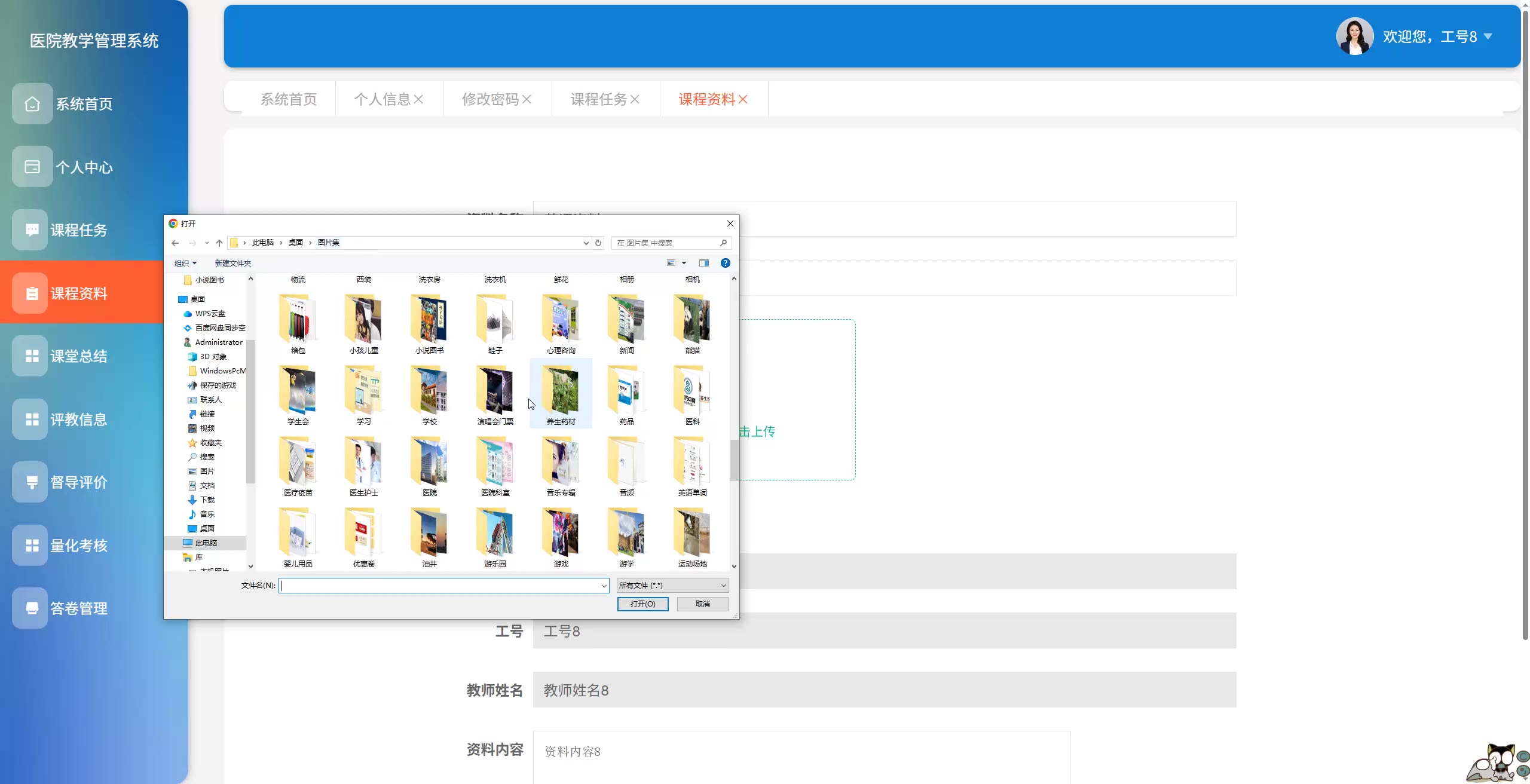Click the search magnifier icon in dialog
The width and height of the screenshot is (1530, 784).
(723, 243)
